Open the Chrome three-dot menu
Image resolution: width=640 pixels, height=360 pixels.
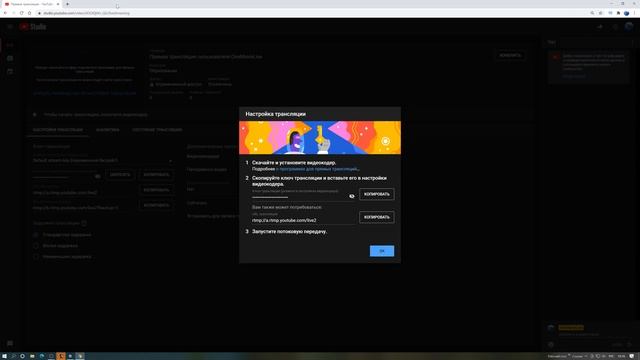tap(635, 13)
